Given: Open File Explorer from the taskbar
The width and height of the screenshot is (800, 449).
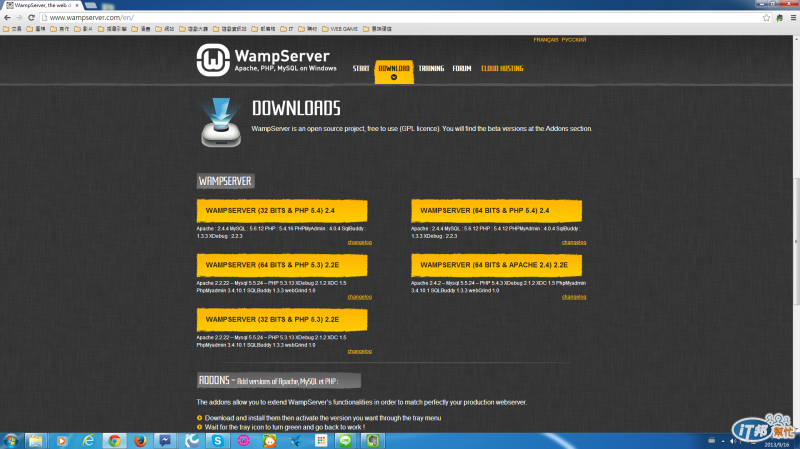Looking at the screenshot, I should click(x=35, y=441).
